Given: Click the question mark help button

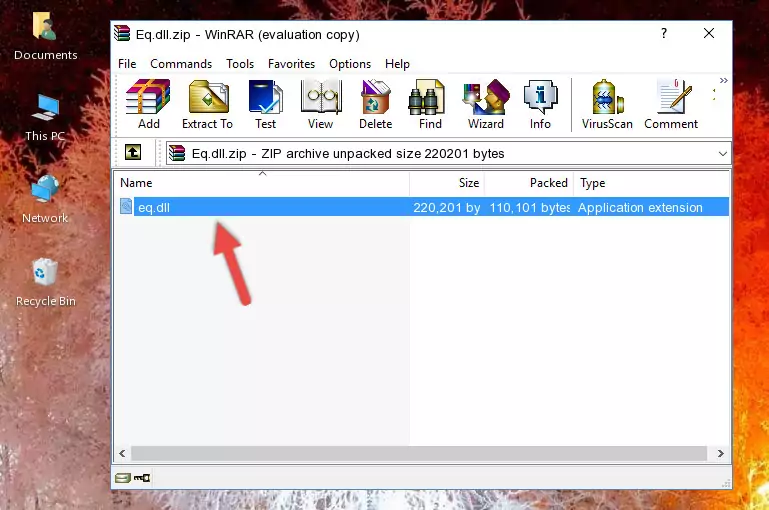Looking at the screenshot, I should click(664, 33).
